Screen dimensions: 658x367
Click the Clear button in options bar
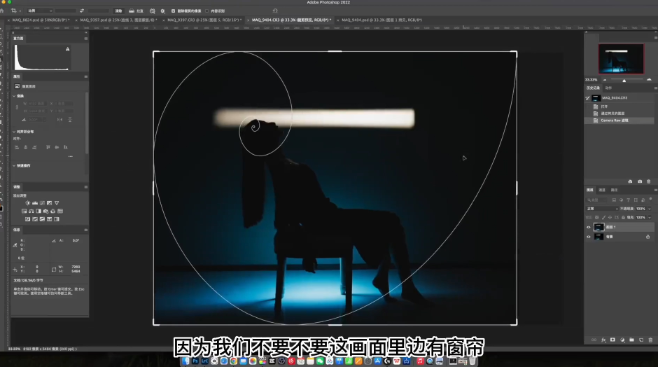(x=119, y=11)
